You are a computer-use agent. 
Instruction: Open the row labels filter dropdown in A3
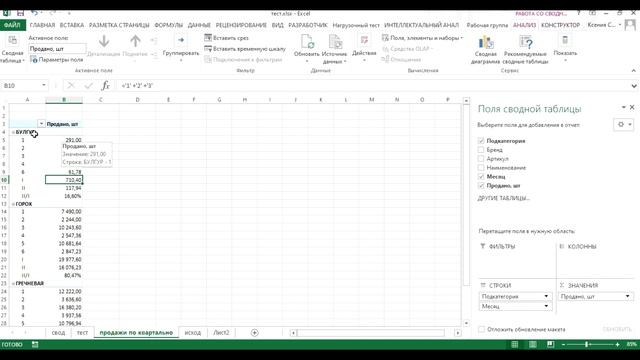[x=41, y=124]
